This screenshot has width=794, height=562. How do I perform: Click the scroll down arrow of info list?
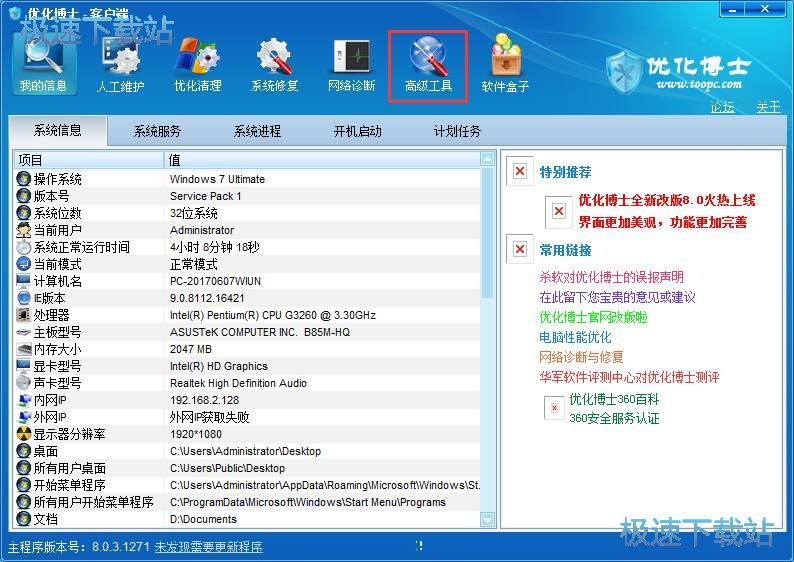(x=488, y=519)
